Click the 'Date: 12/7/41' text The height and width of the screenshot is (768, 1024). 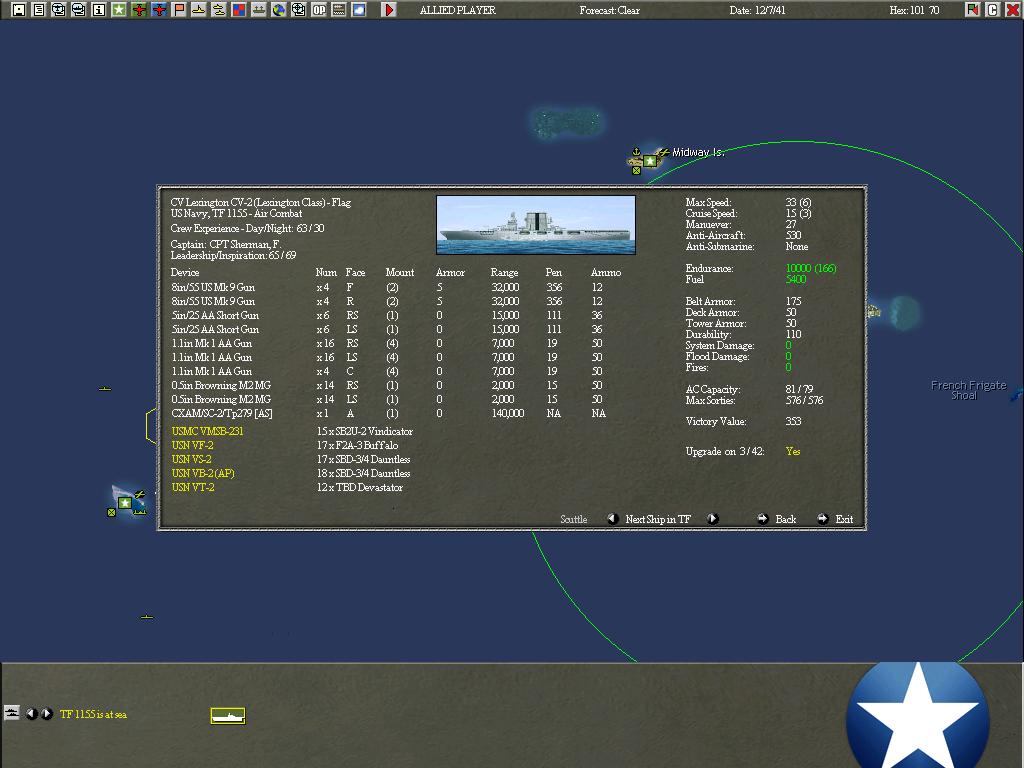[758, 10]
